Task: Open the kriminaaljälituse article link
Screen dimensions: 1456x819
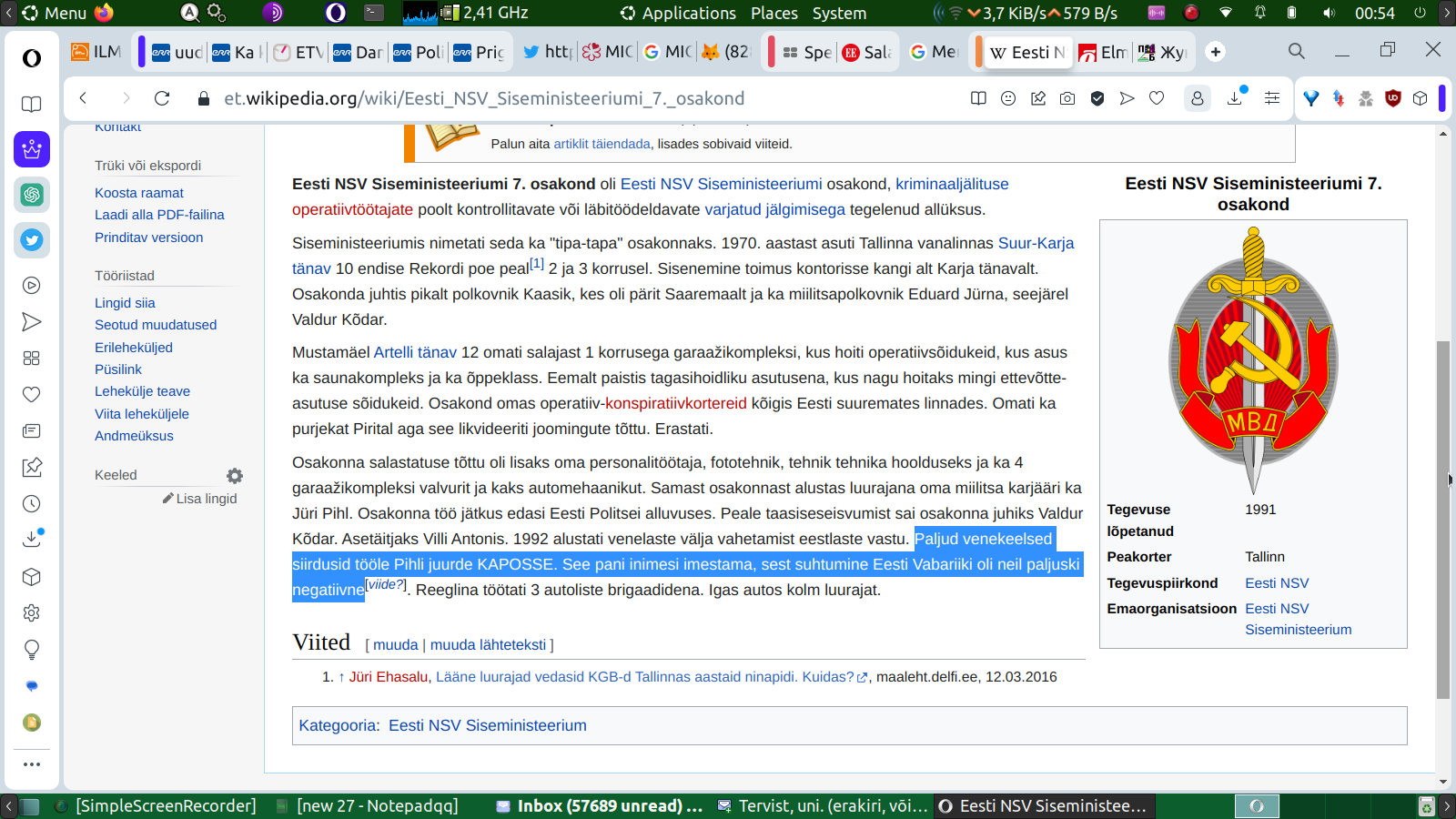Action: [952, 184]
